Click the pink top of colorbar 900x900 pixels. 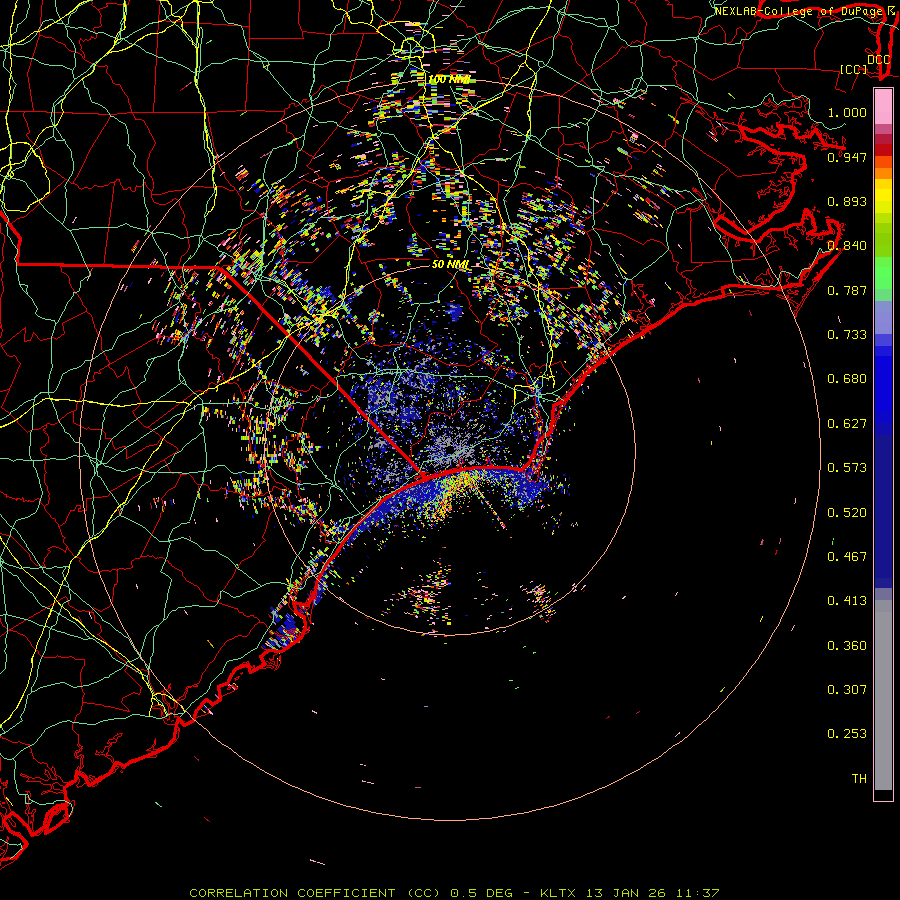(x=883, y=106)
